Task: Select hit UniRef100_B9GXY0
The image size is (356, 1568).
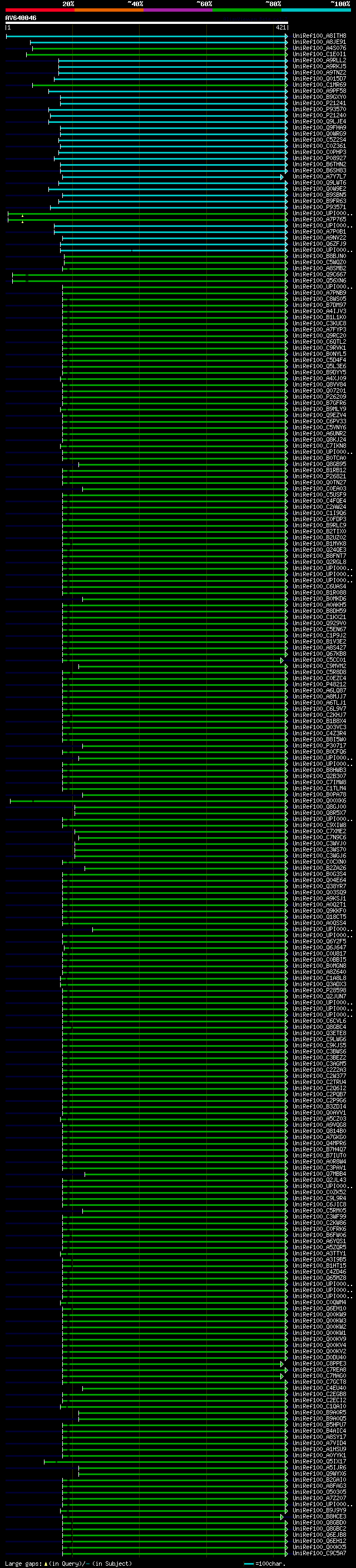Action: point(319,97)
